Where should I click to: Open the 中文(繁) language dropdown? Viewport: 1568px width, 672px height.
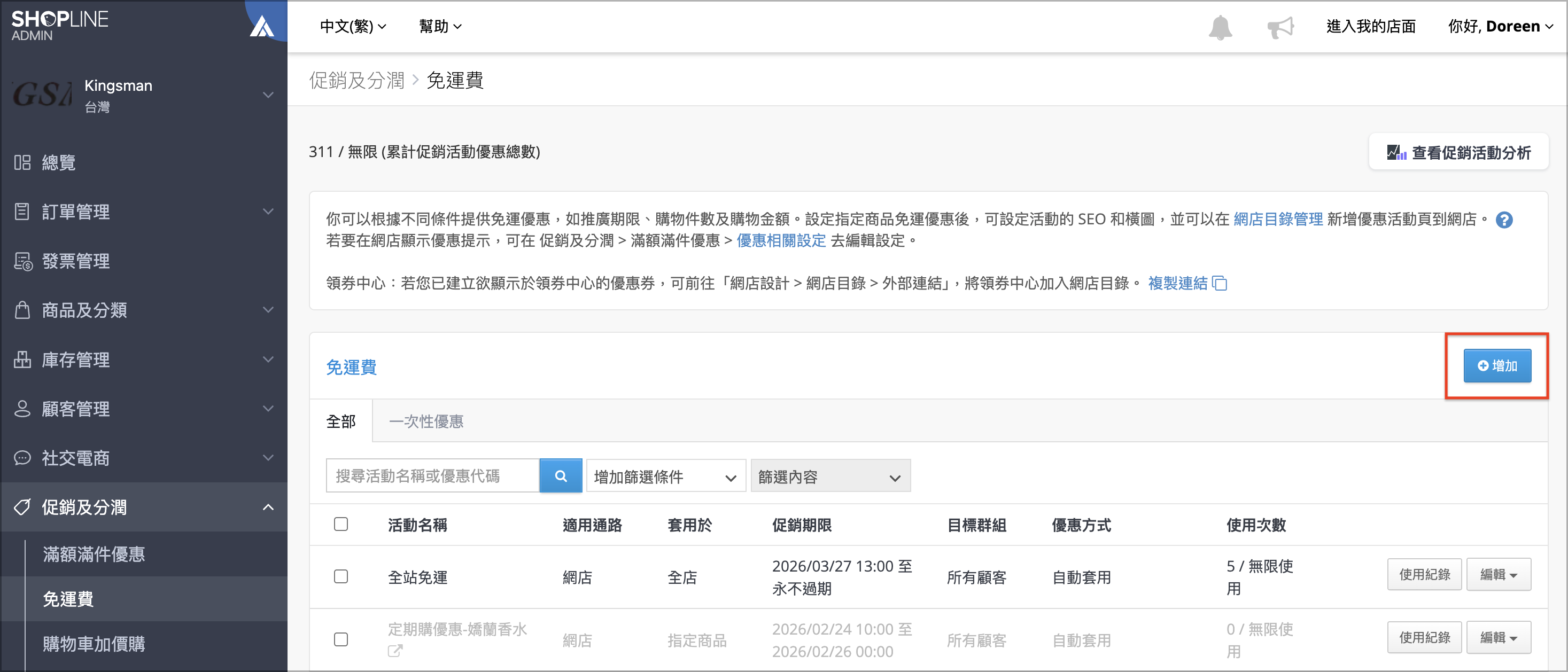tap(353, 26)
